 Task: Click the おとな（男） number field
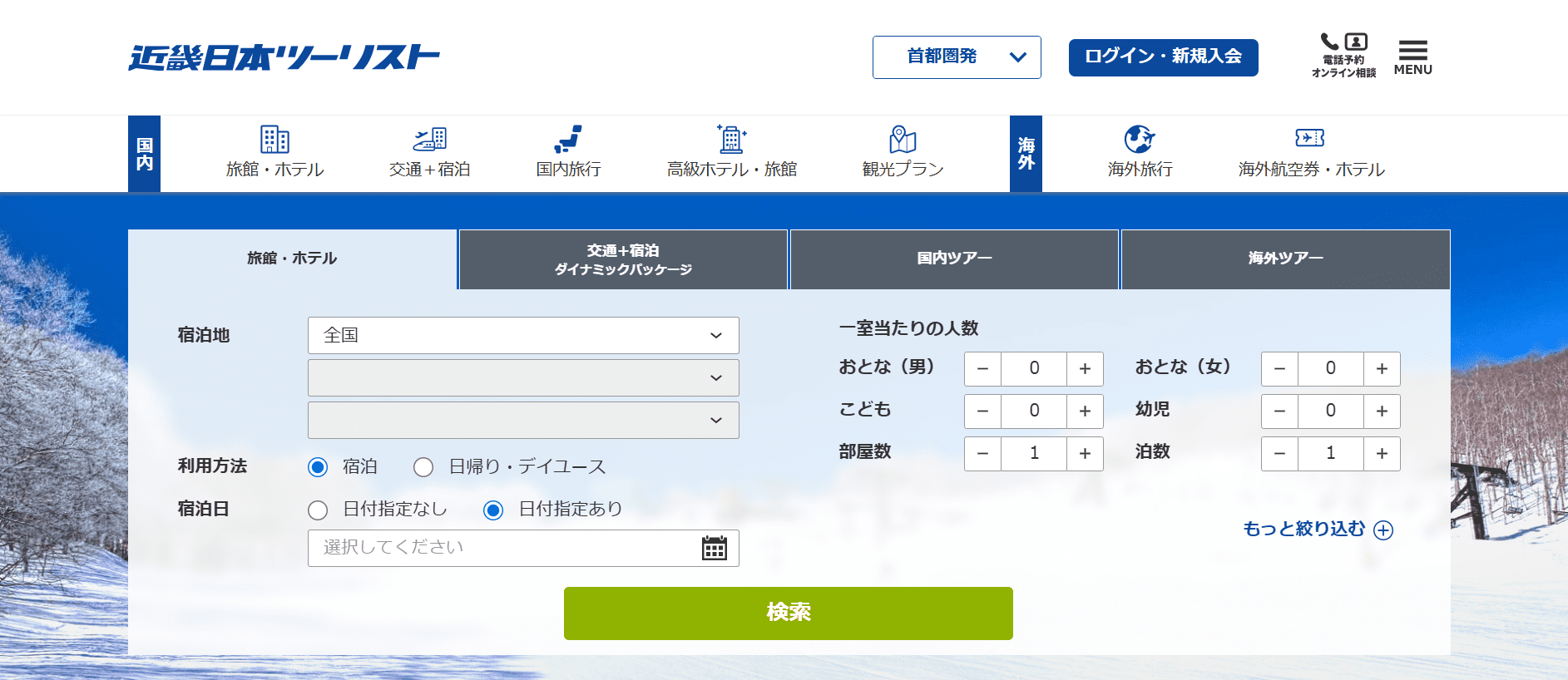[1034, 369]
